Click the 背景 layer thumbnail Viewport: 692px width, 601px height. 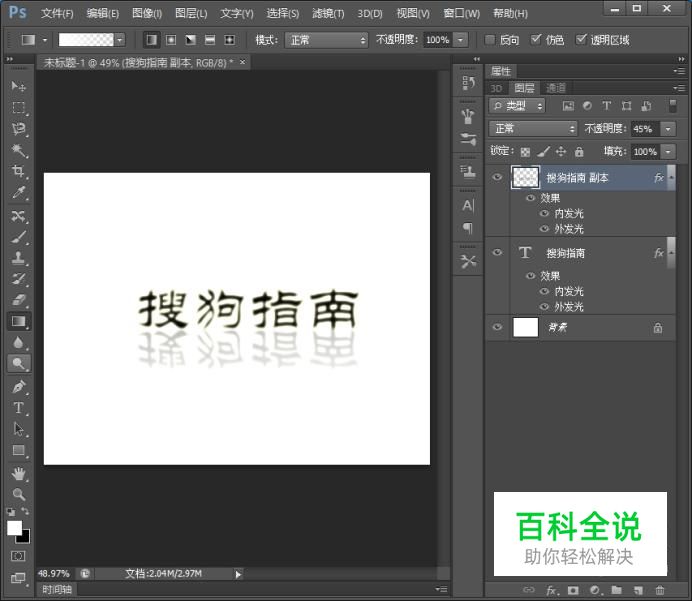[525, 327]
